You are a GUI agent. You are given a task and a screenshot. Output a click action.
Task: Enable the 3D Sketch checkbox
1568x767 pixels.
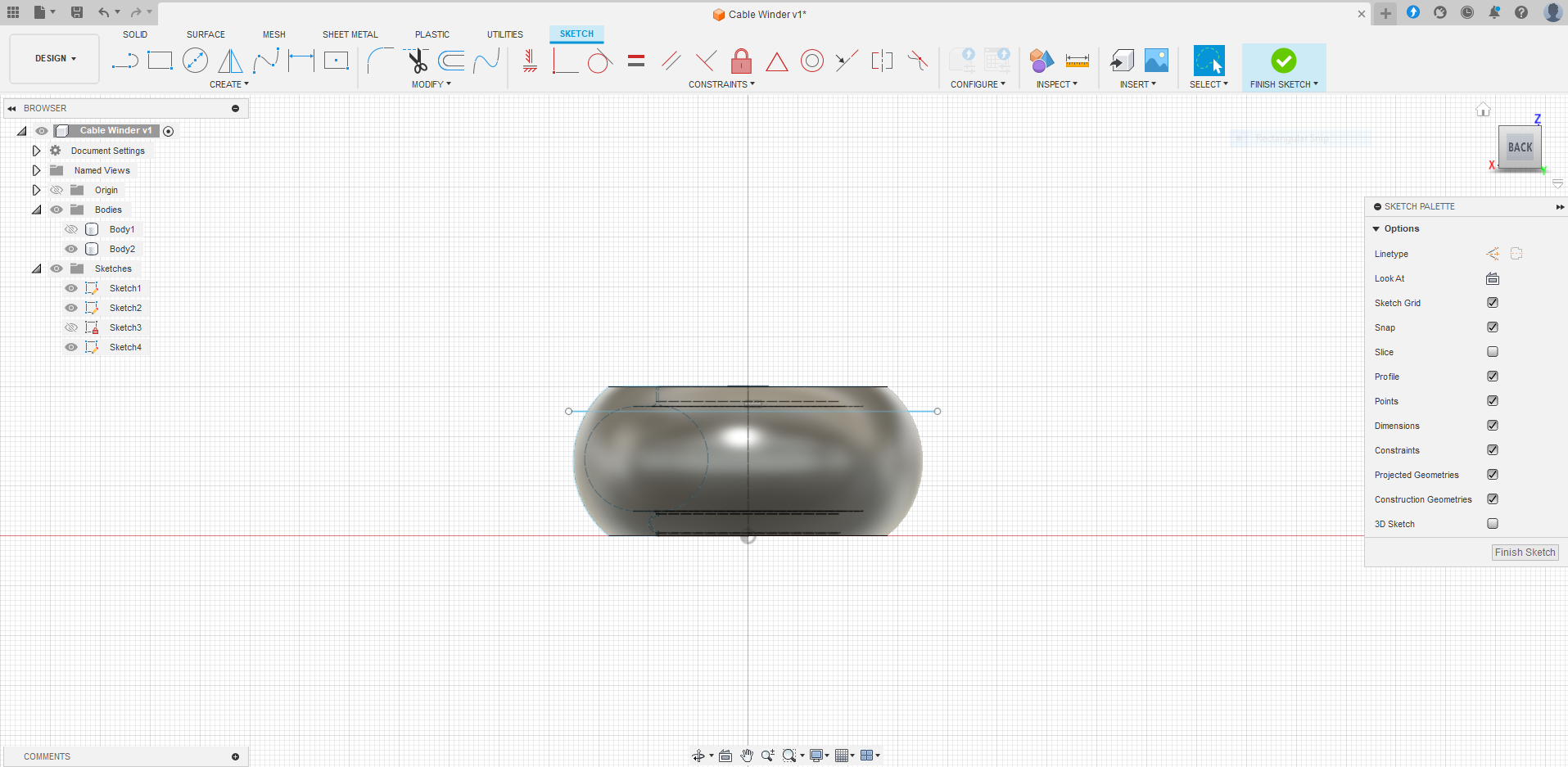1493,524
